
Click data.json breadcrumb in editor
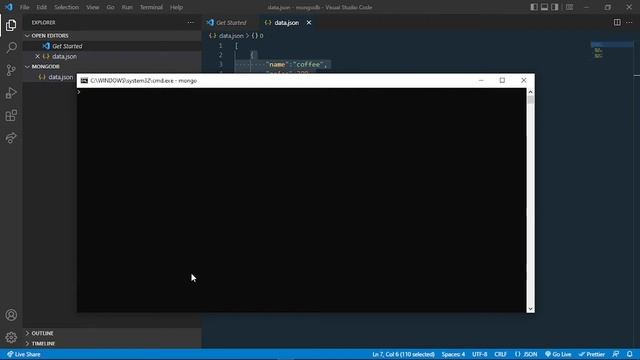coord(231,36)
